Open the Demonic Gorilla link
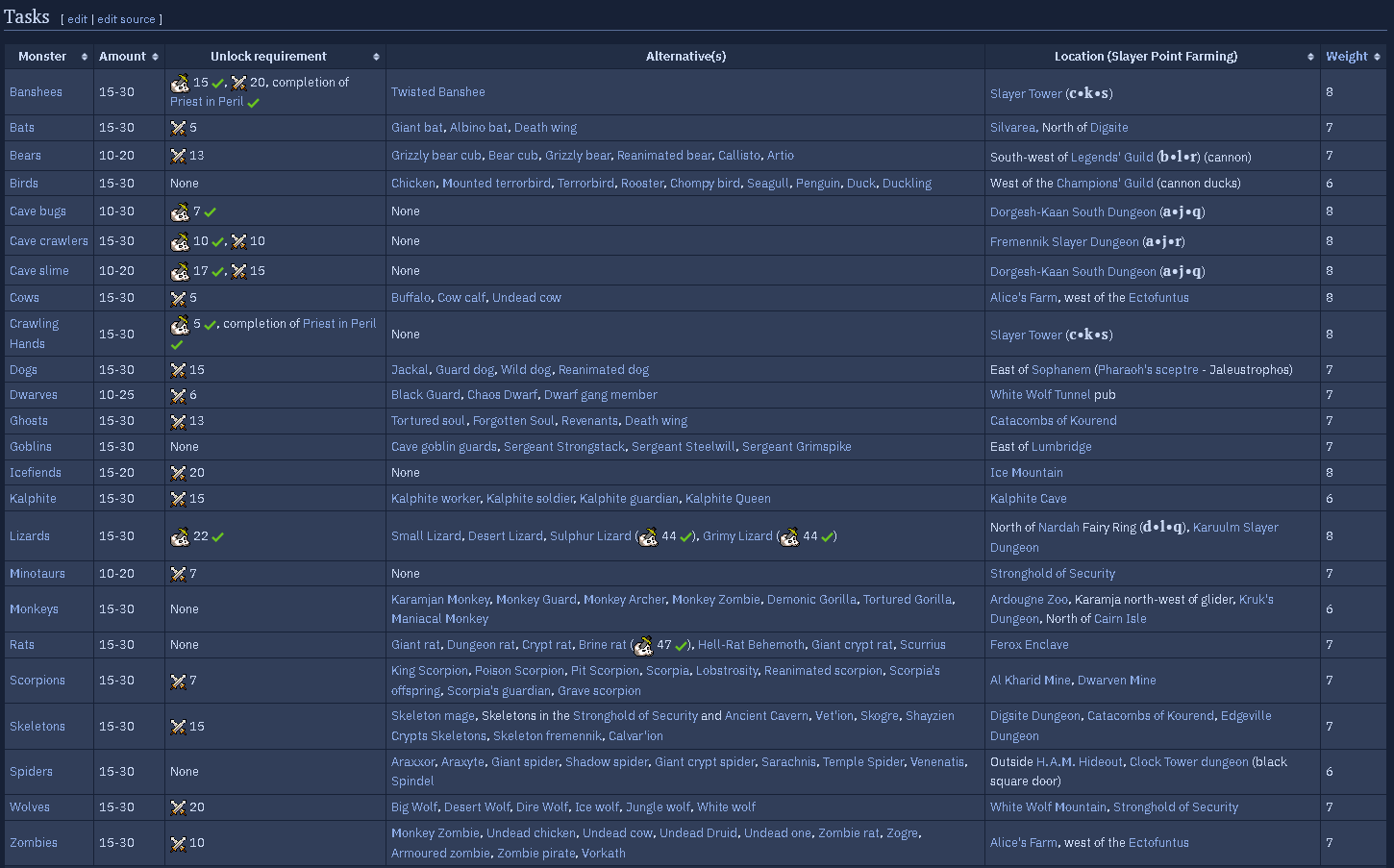Image resolution: width=1394 pixels, height=868 pixels. [x=811, y=600]
